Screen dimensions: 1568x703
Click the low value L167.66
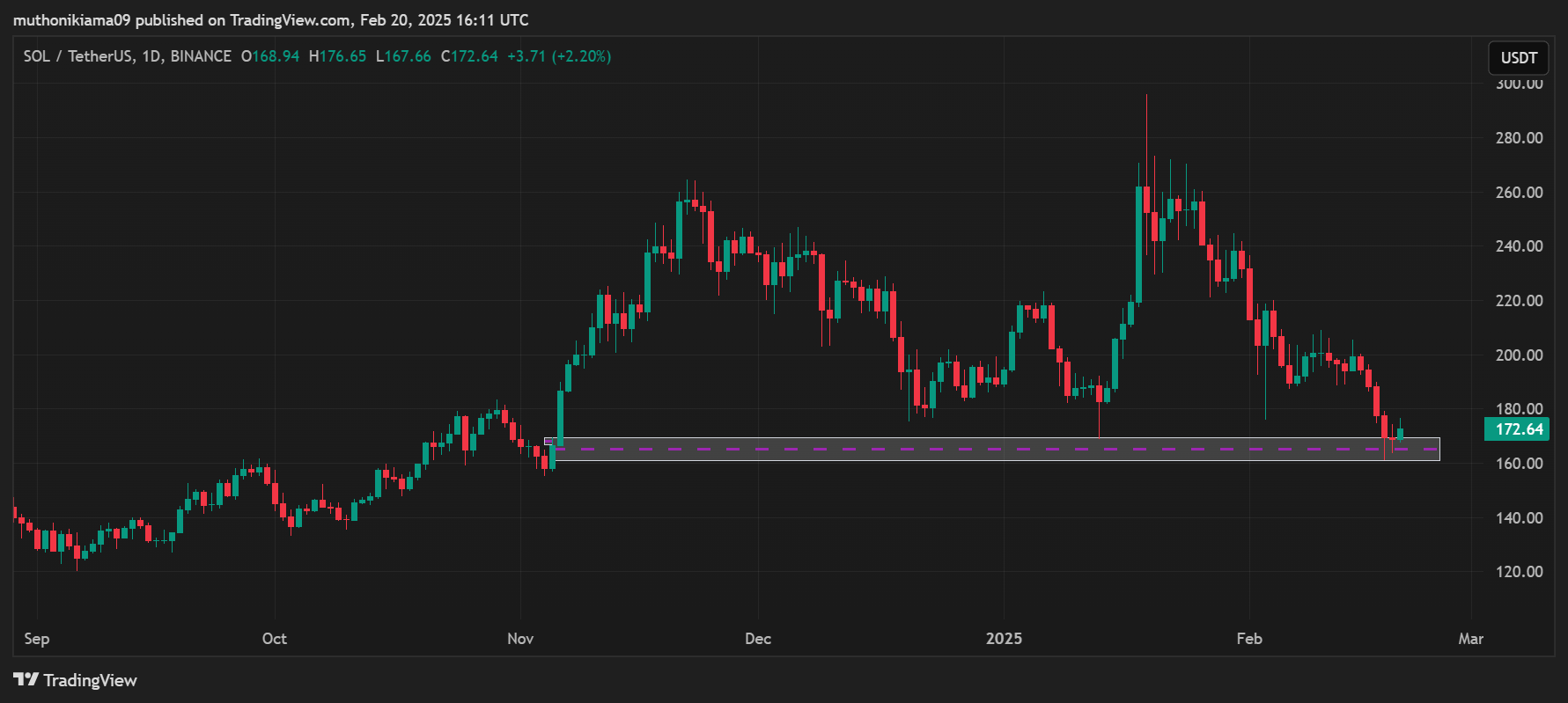pyautogui.click(x=403, y=56)
